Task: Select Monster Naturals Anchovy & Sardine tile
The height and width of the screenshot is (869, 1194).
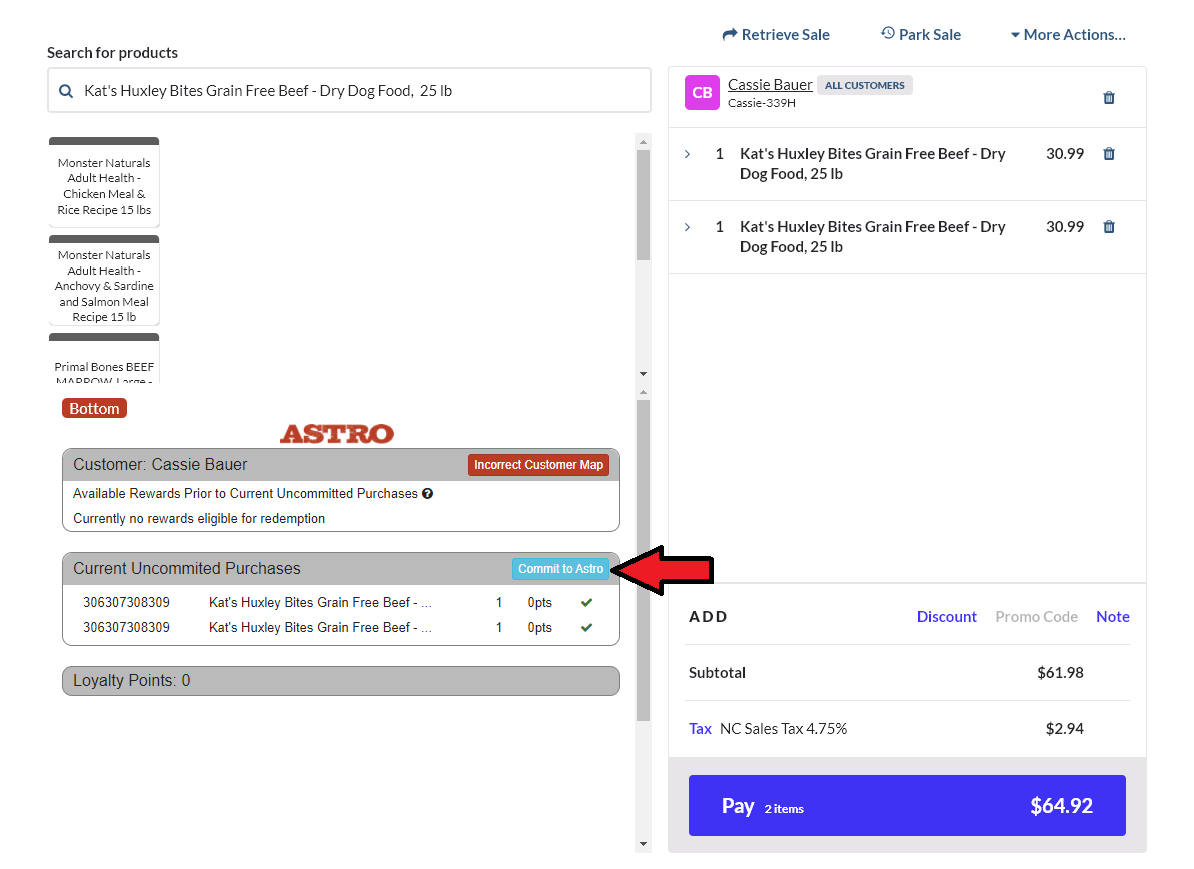Action: [104, 285]
